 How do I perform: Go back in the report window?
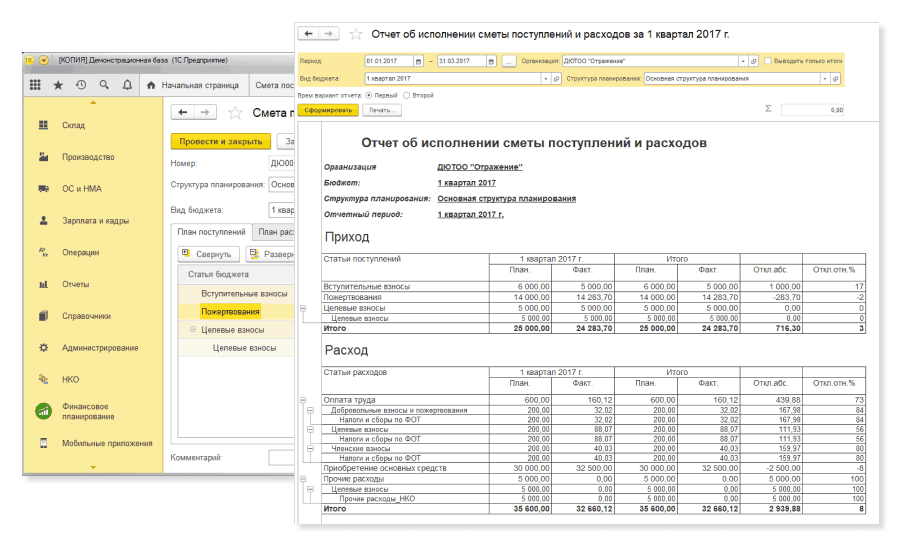(308, 34)
